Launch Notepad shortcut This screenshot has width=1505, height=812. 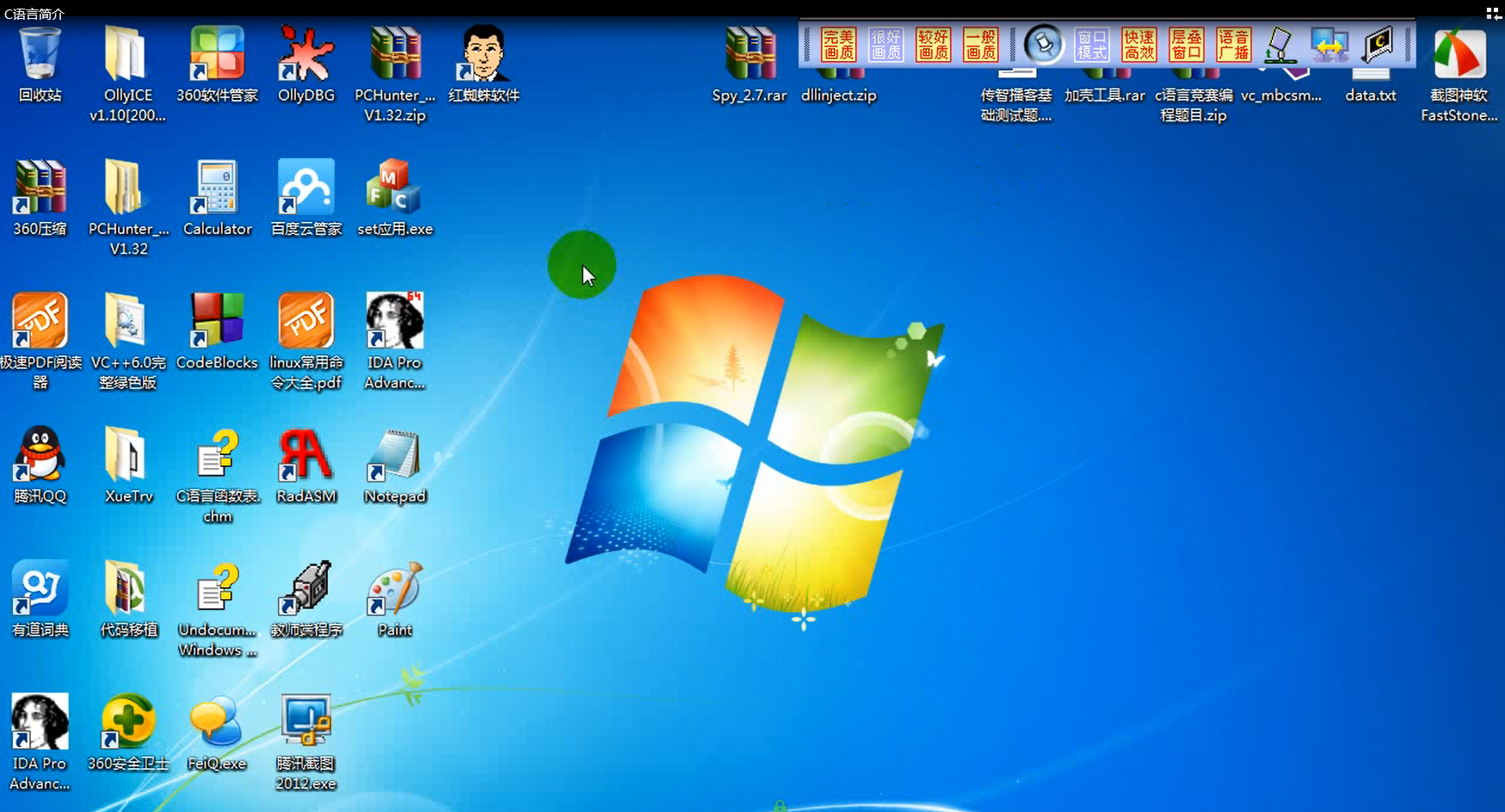394,454
